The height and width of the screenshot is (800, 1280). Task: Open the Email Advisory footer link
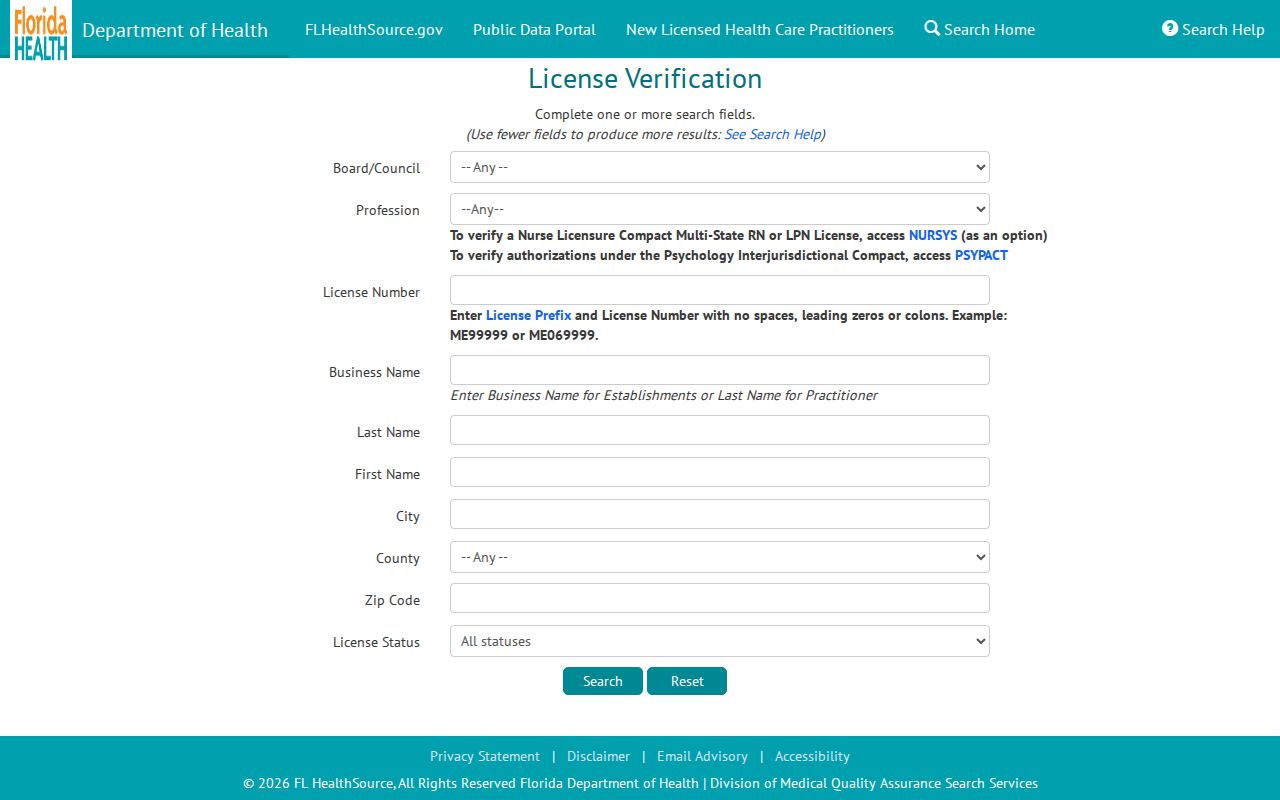tap(702, 756)
